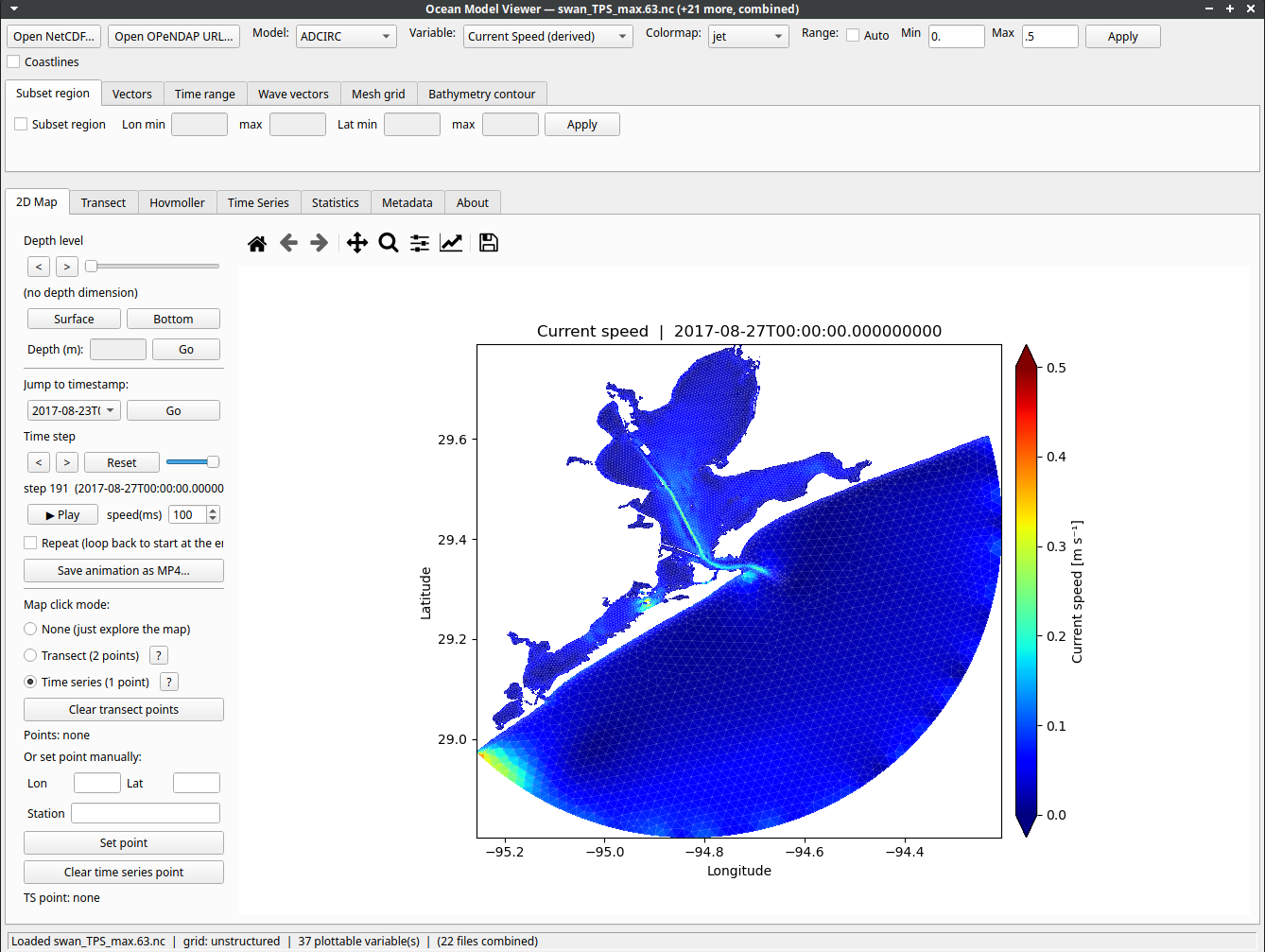Reset plot view with Home icon

coord(257,243)
